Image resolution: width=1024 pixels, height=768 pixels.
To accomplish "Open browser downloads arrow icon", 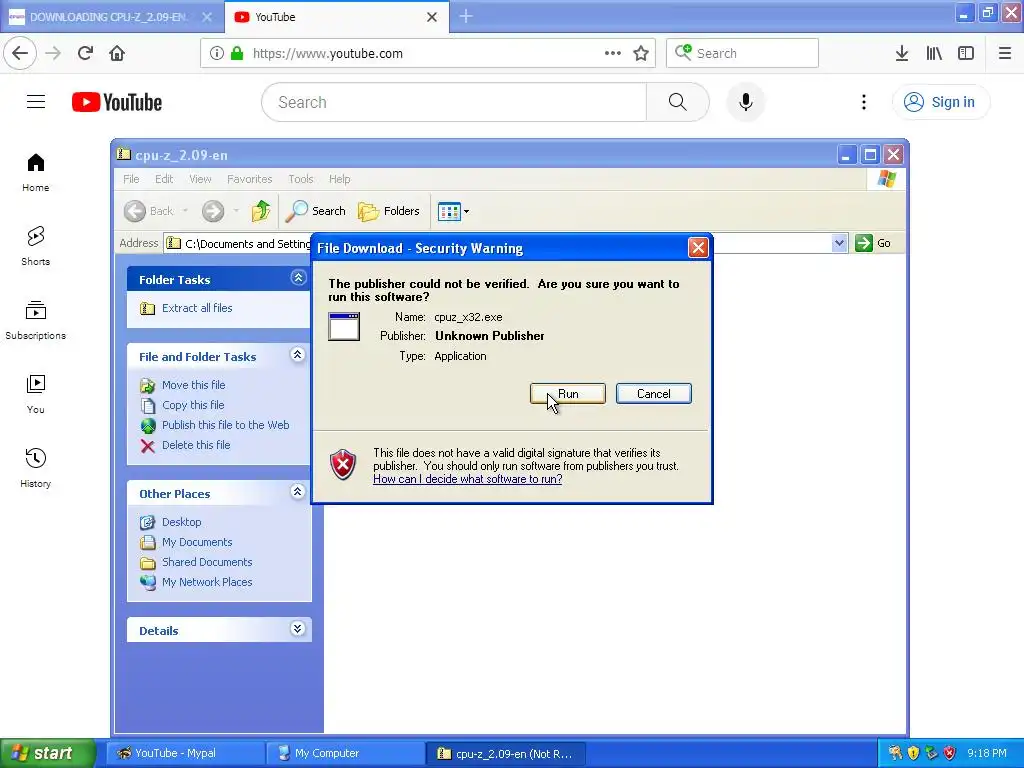I will (x=902, y=54).
